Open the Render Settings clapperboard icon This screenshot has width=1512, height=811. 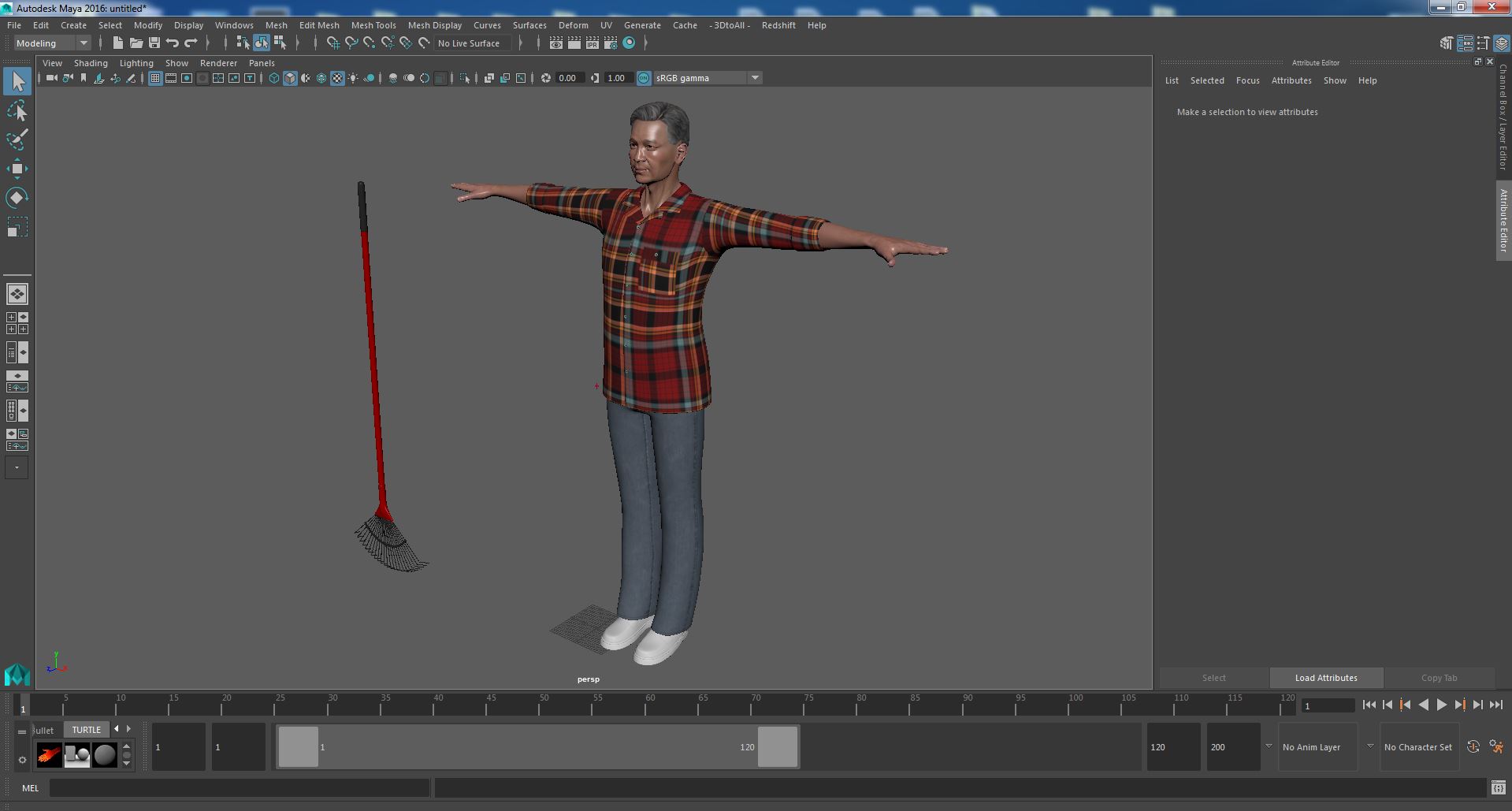point(611,43)
